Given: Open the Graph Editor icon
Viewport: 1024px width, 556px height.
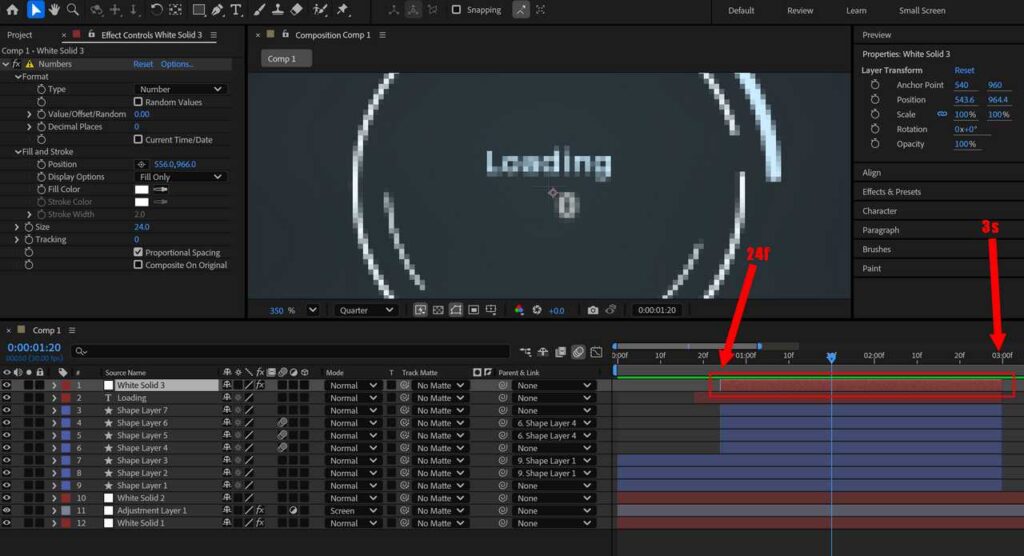Looking at the screenshot, I should click(x=596, y=352).
